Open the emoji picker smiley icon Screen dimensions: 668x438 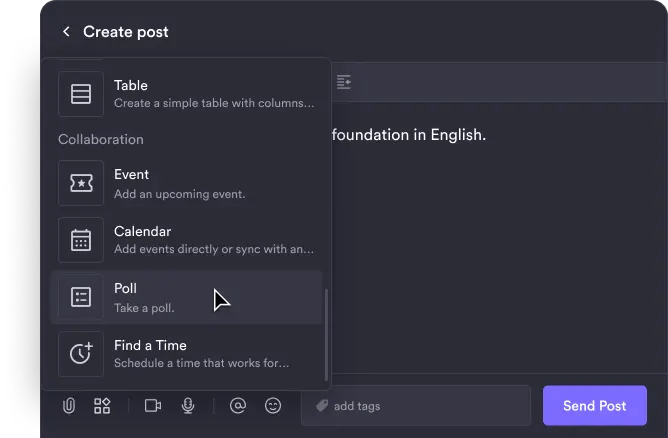(x=273, y=406)
